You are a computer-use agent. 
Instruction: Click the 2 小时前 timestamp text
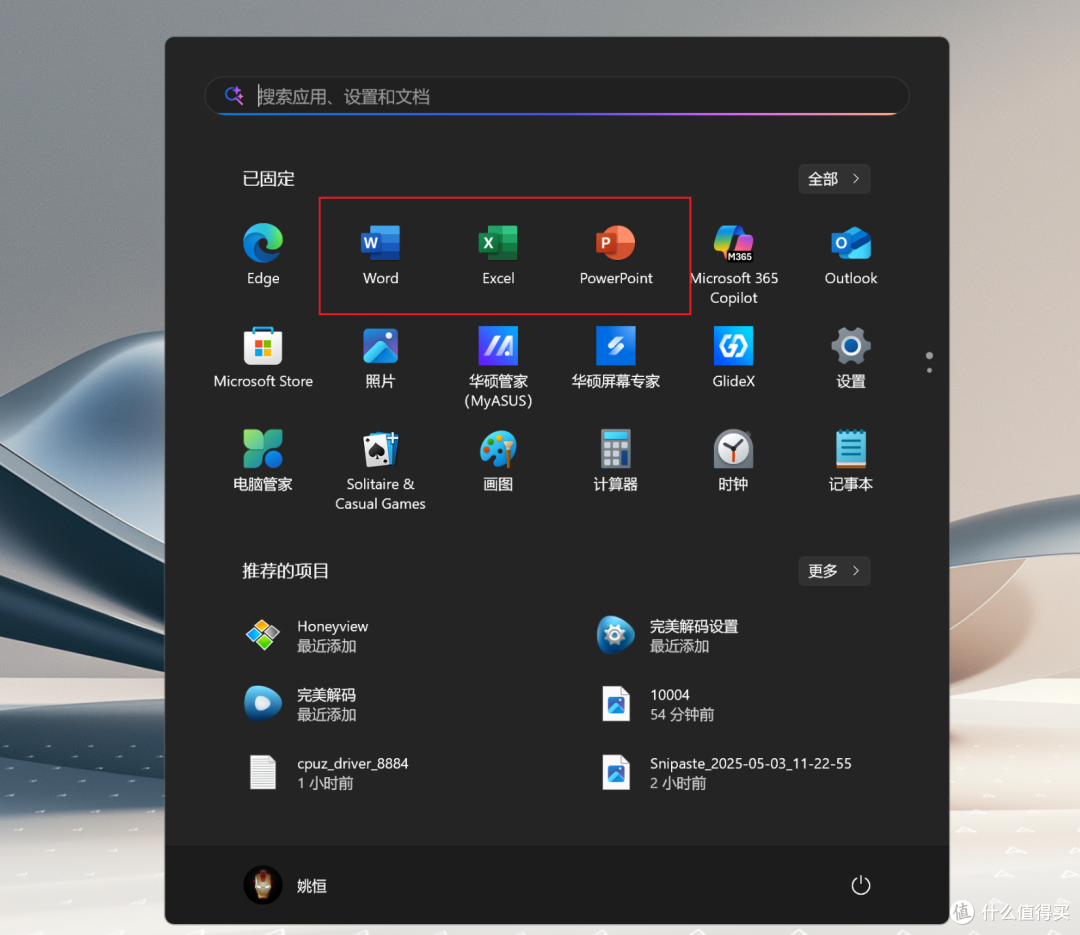pos(678,783)
